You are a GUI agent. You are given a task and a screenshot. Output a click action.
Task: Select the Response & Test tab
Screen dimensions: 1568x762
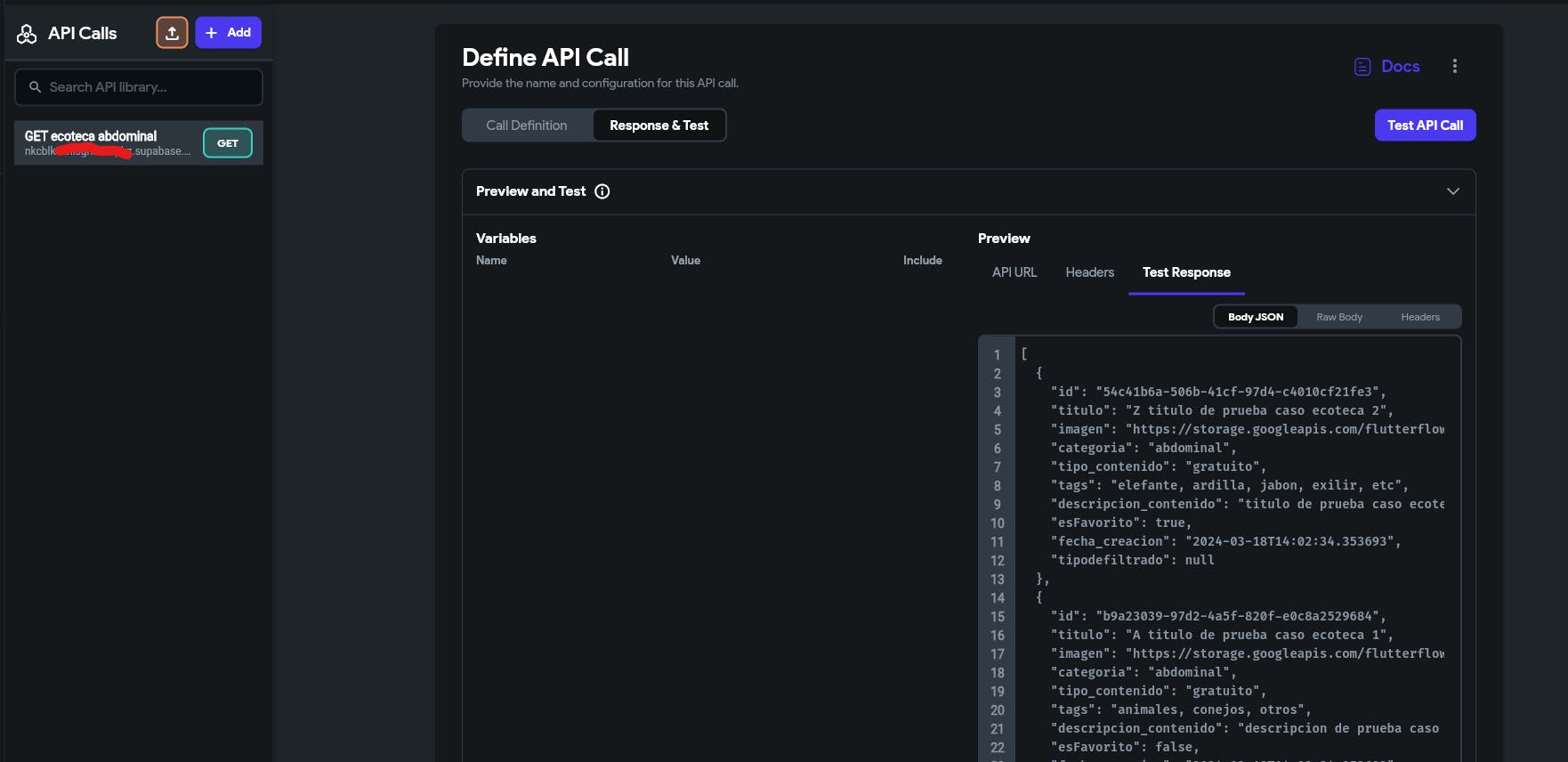click(659, 126)
